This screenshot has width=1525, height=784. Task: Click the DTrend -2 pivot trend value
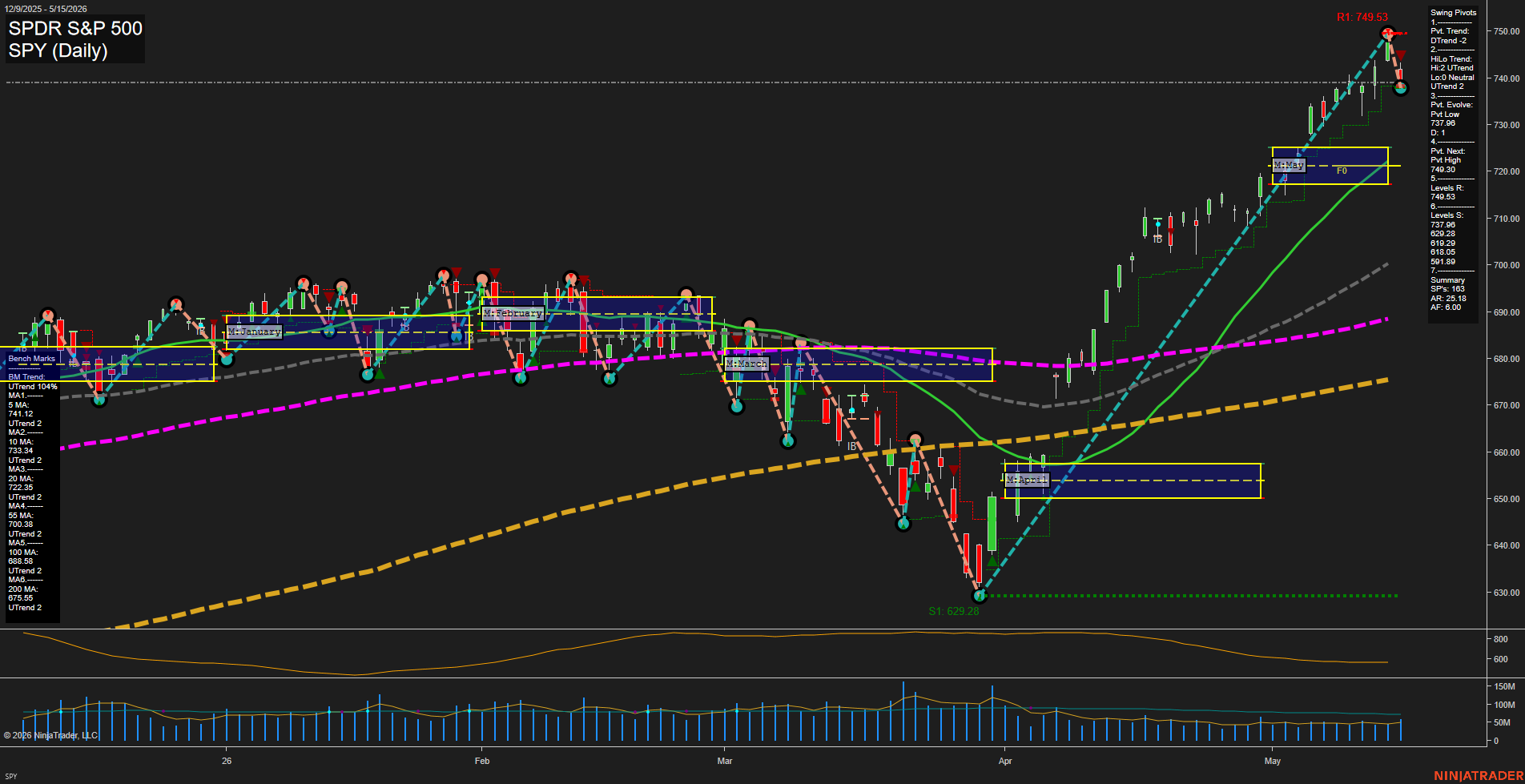pyautogui.click(x=1449, y=41)
